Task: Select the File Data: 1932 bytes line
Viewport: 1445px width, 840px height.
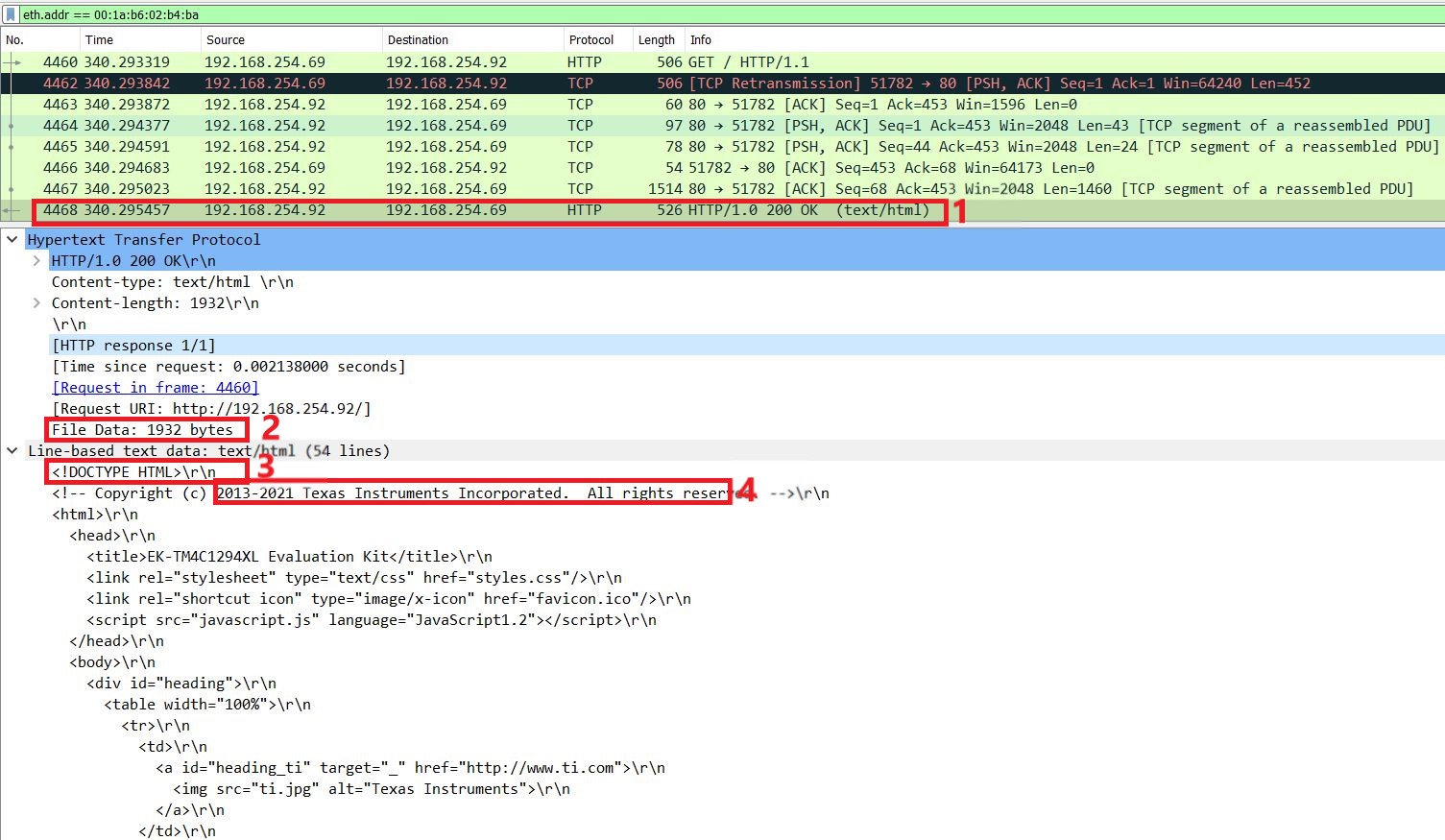Action: tap(142, 430)
